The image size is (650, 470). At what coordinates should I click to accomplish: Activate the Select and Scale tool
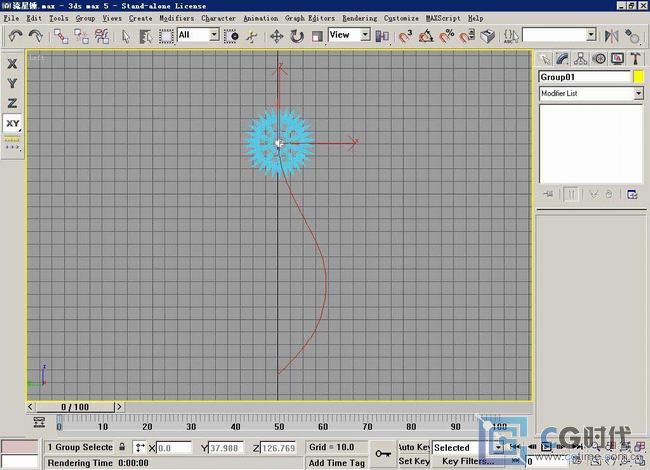tap(317, 36)
